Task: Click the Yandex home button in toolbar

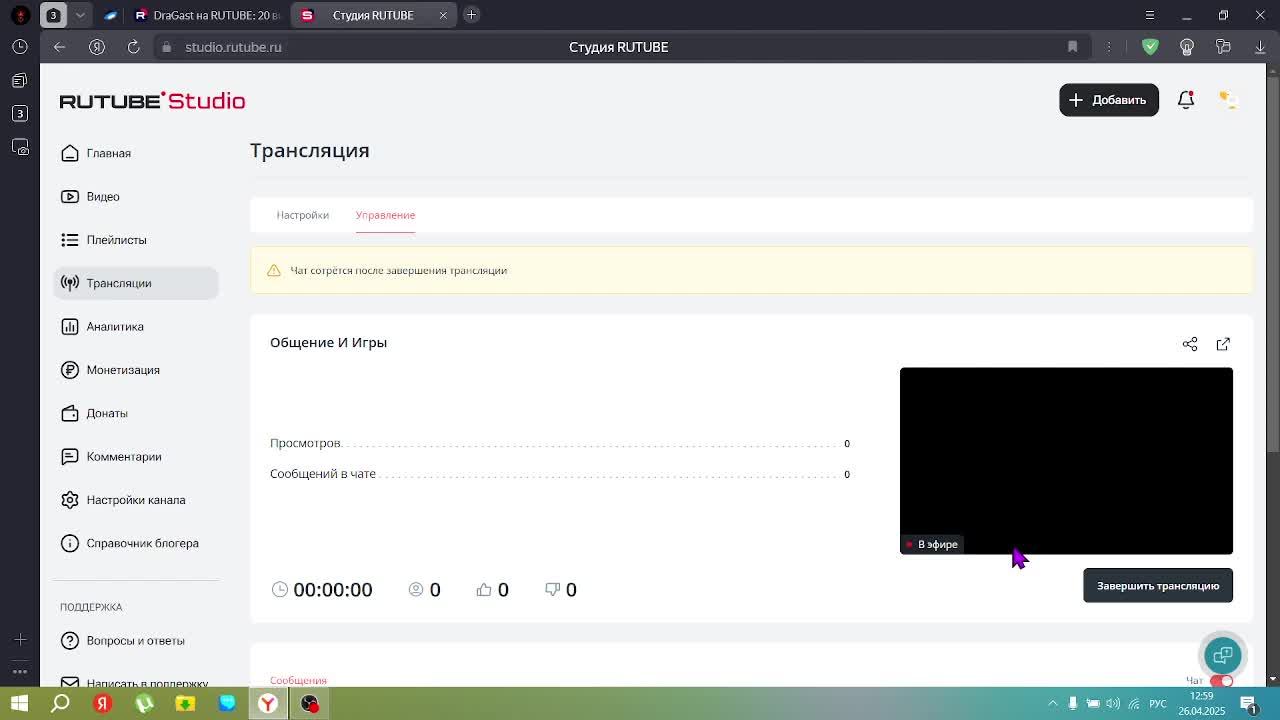Action: click(x=97, y=47)
